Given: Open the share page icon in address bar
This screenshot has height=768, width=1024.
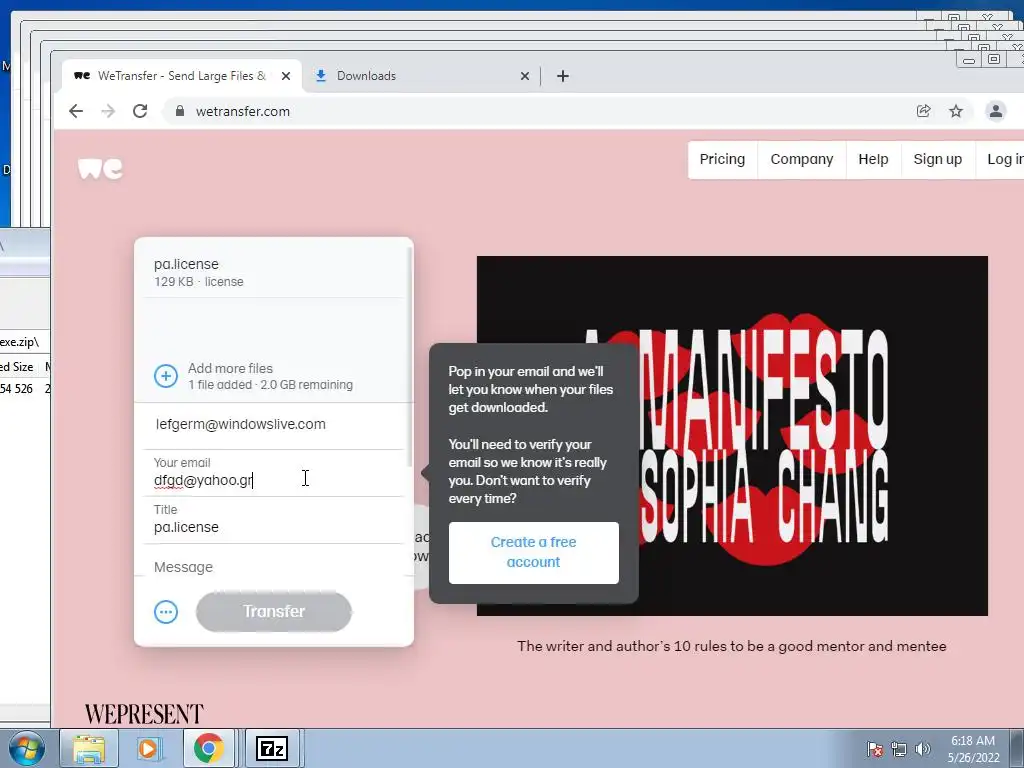Looking at the screenshot, I should (x=923, y=111).
